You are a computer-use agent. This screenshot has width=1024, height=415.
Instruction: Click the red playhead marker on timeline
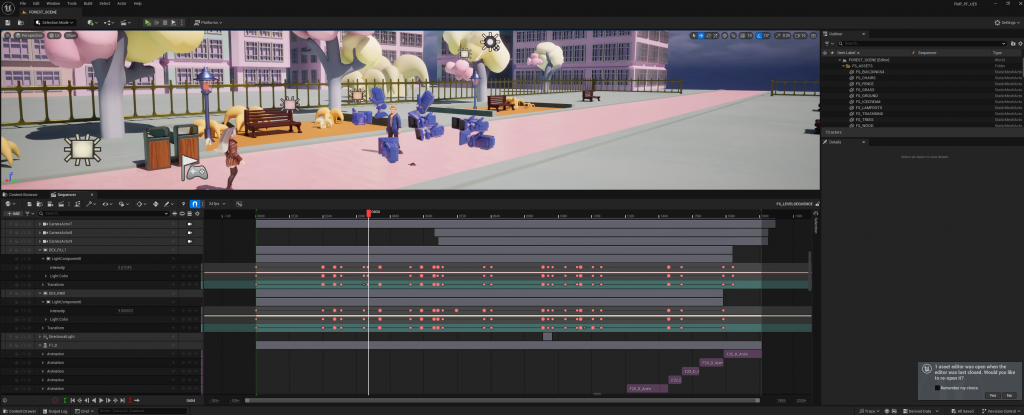pos(369,212)
